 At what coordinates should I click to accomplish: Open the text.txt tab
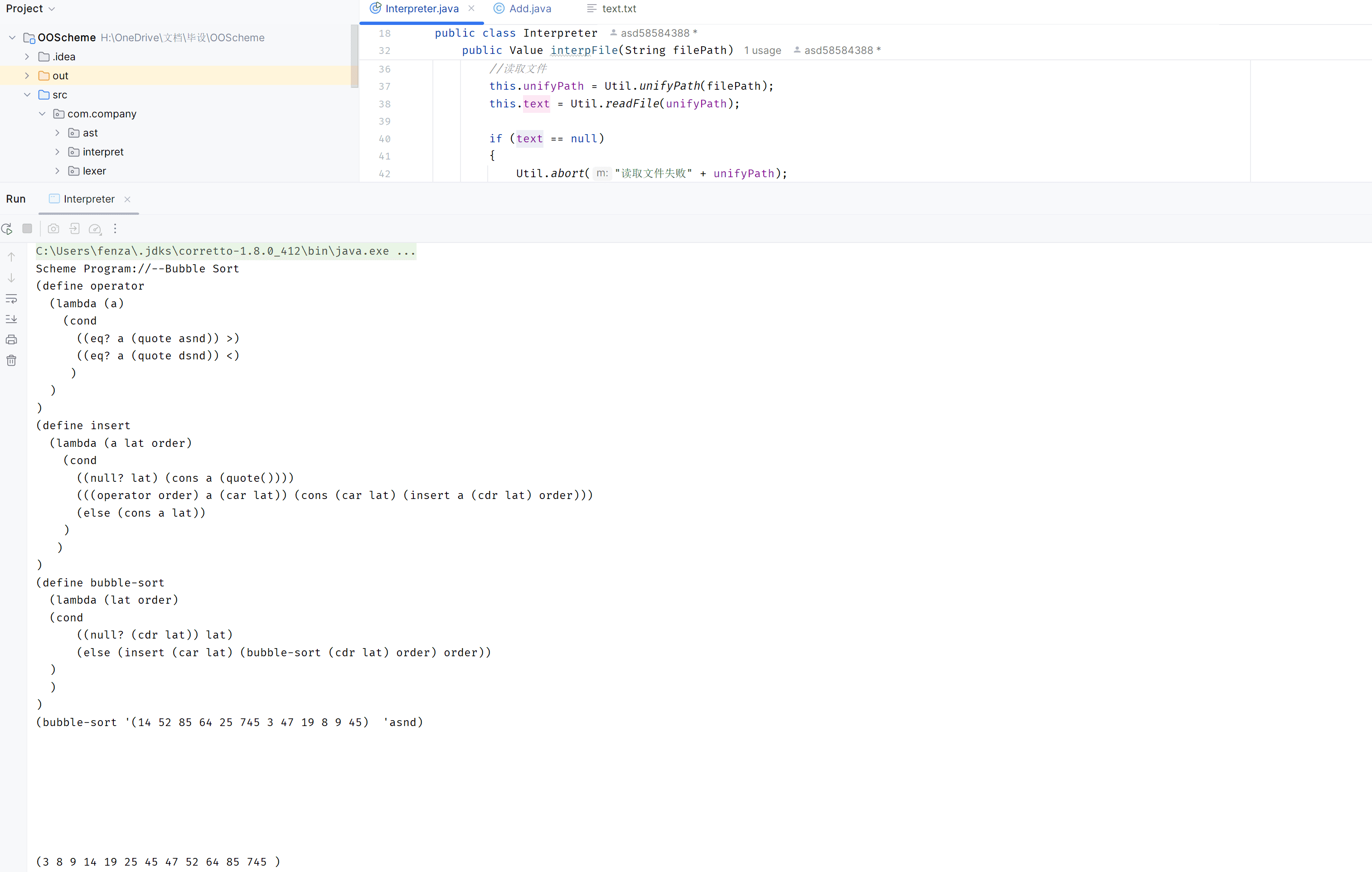point(618,8)
